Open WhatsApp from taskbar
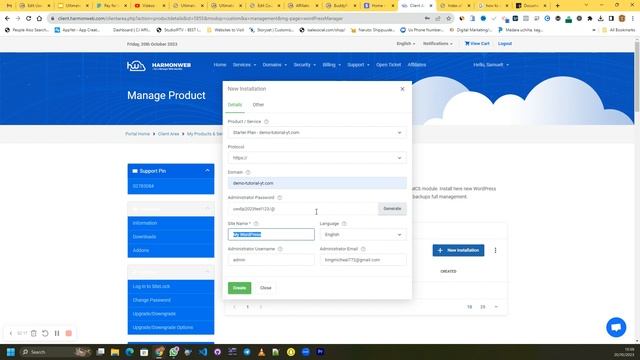 pyautogui.click(x=173, y=352)
